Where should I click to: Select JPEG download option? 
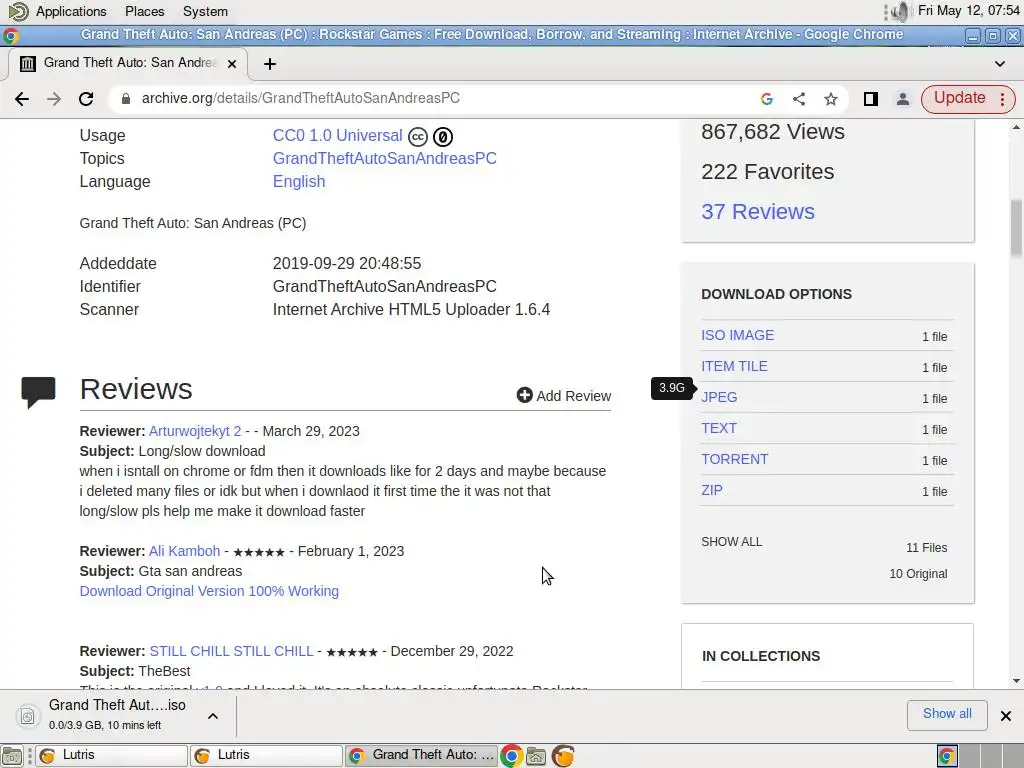[x=720, y=397]
